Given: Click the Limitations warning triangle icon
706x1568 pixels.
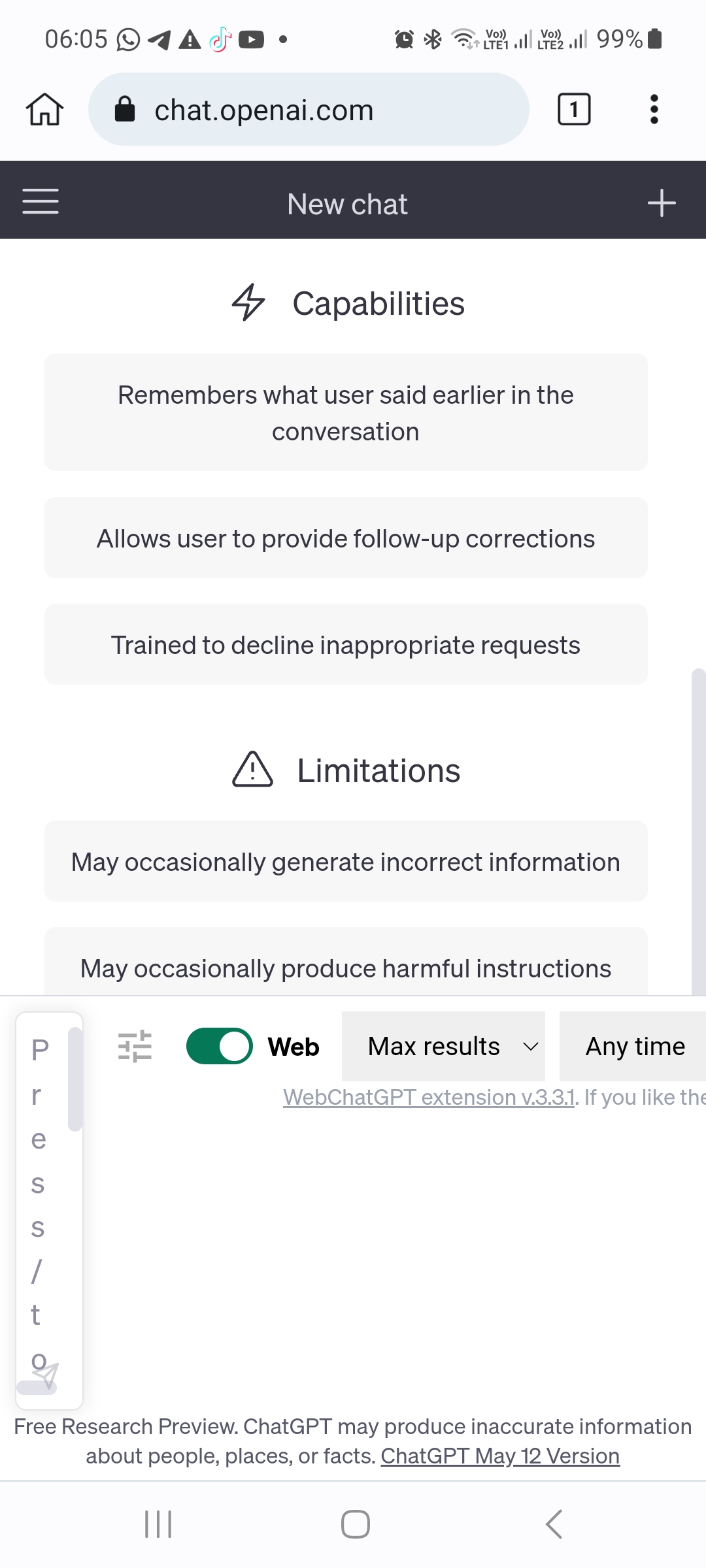Looking at the screenshot, I should (x=253, y=771).
